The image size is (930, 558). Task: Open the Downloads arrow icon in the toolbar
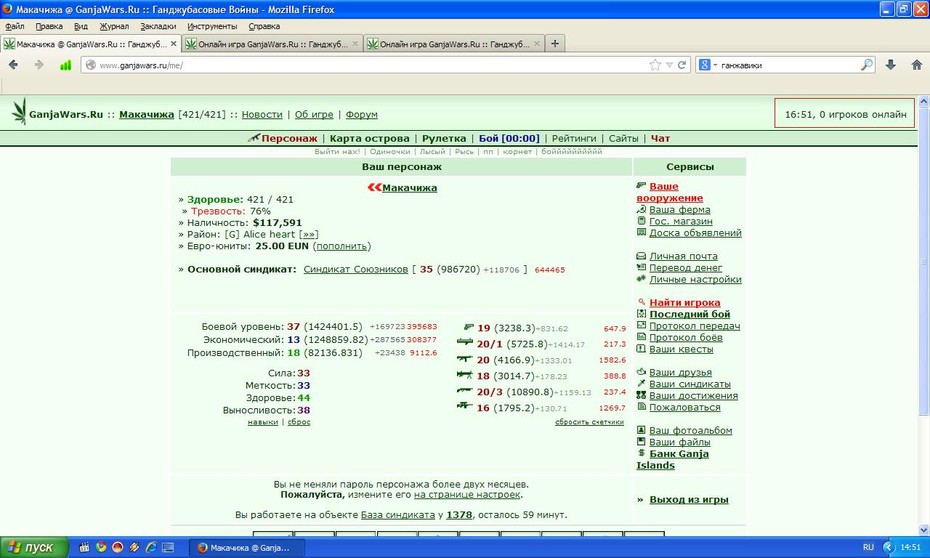(890, 65)
